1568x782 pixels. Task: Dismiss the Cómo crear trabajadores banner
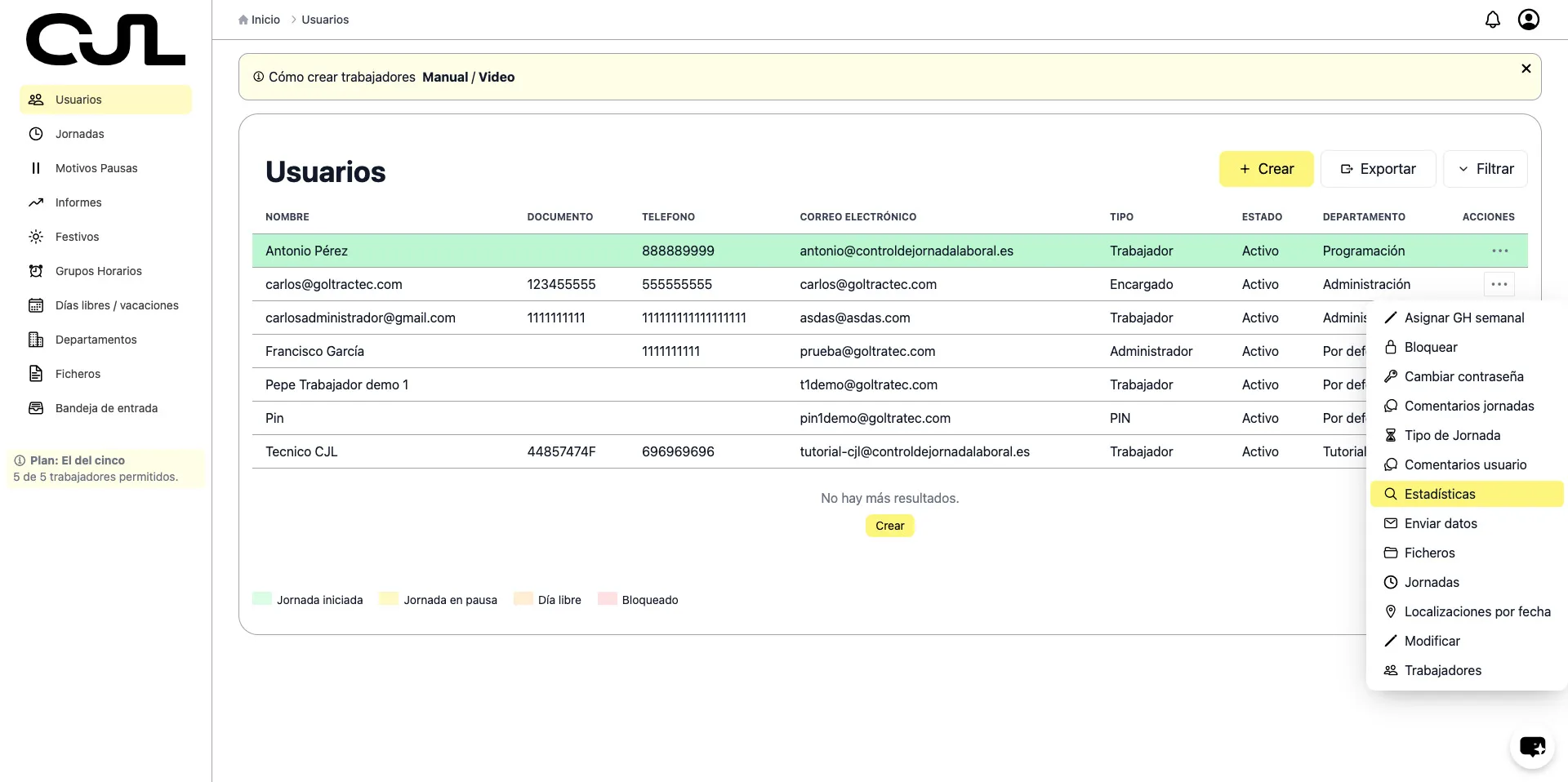1526,69
